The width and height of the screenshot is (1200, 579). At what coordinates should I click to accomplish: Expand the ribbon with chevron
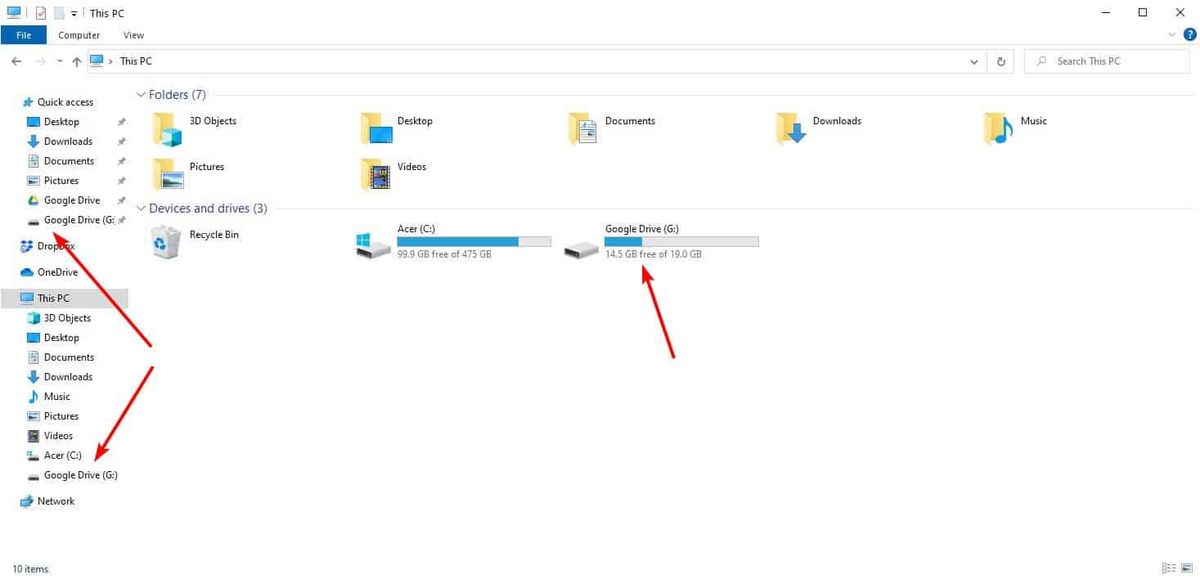(1174, 34)
